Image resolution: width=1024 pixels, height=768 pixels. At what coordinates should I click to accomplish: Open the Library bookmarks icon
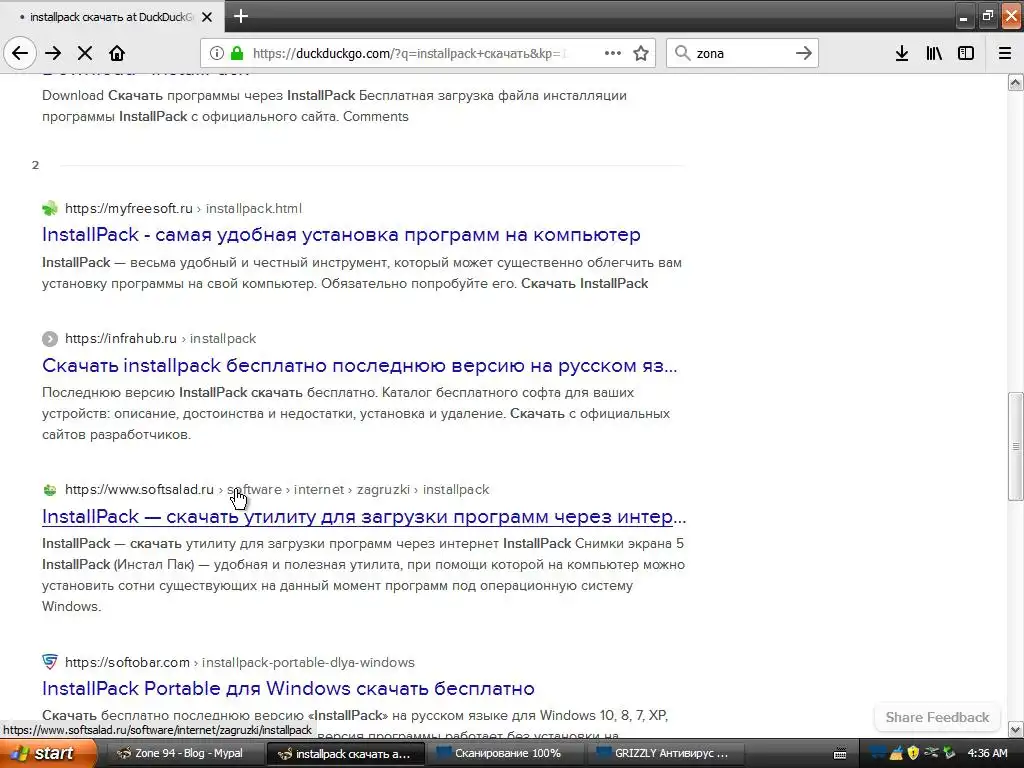point(934,54)
